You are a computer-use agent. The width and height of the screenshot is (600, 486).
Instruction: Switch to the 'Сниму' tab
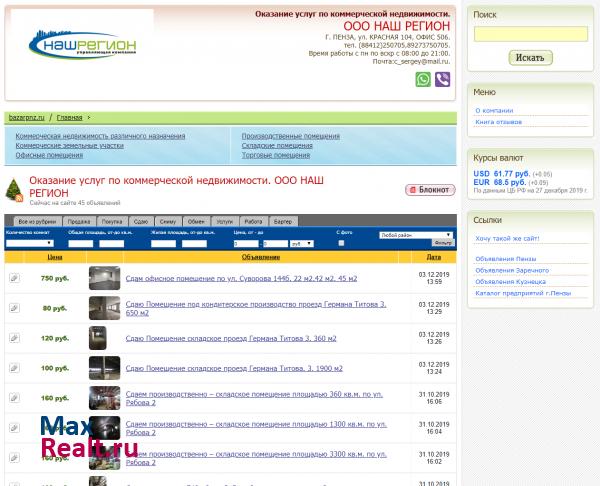pos(168,222)
